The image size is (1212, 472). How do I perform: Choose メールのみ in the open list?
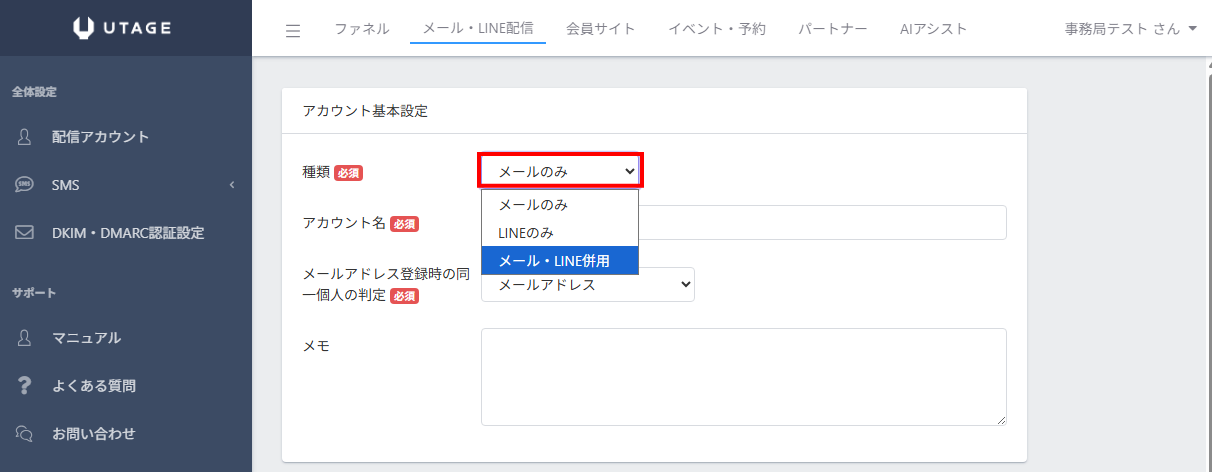(559, 204)
